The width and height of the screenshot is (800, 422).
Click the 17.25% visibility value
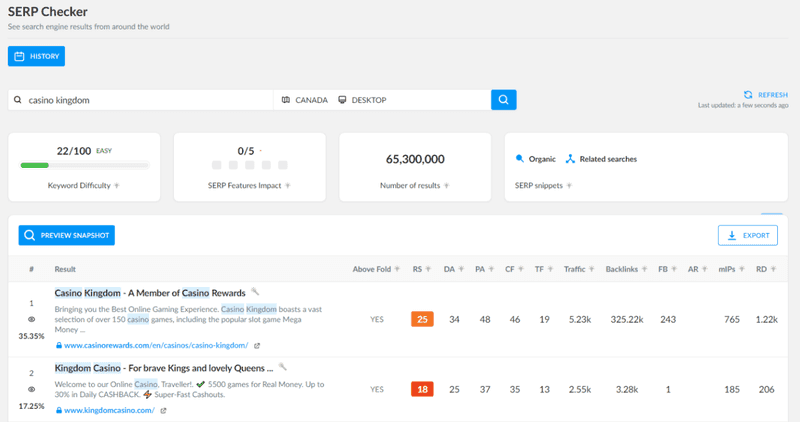click(x=32, y=406)
